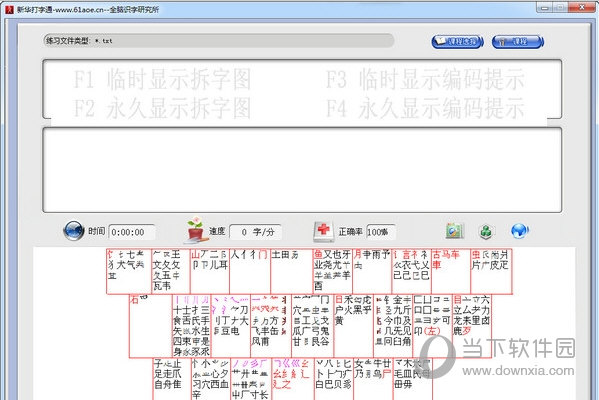This screenshot has height=400, width=599.
Task: Click the key cell containing 鱼又也牙
Action: coord(332,272)
